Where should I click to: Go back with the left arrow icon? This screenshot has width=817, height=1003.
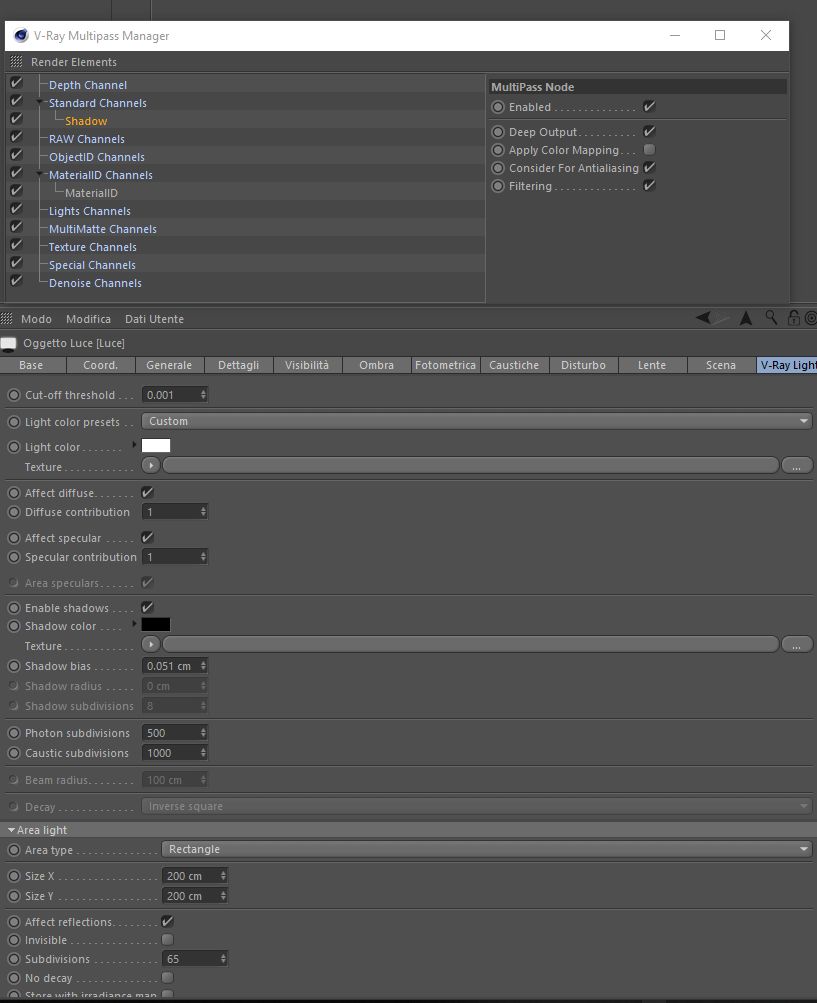click(x=704, y=317)
